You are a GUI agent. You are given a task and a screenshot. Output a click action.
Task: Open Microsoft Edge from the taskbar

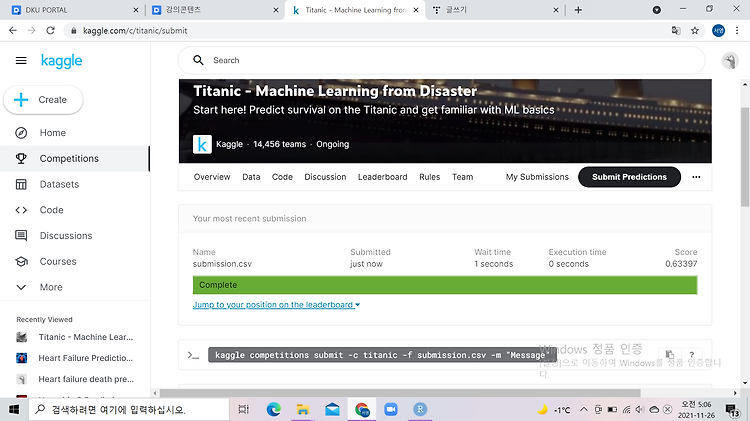coord(274,410)
